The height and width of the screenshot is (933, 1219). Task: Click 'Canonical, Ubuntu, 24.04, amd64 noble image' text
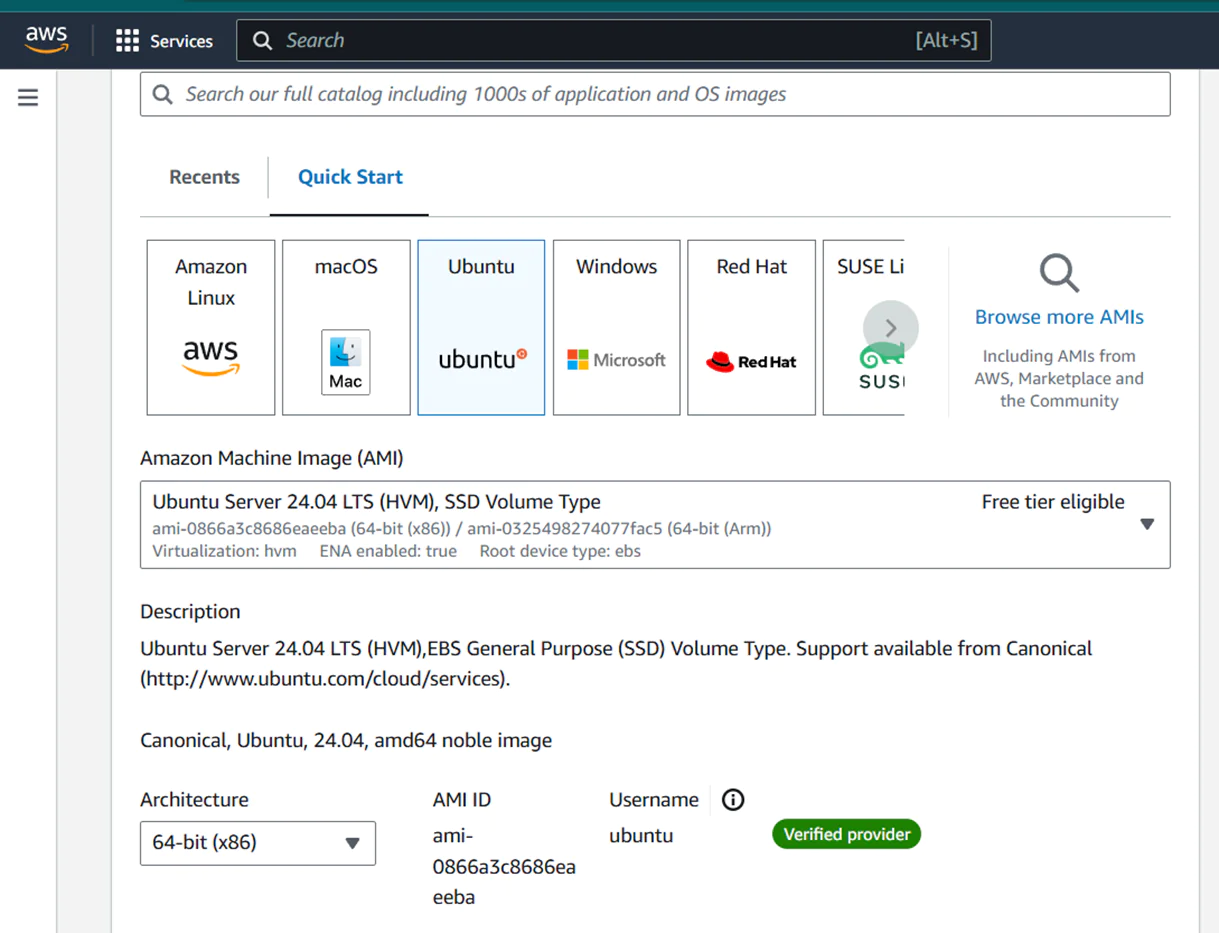[x=346, y=741]
